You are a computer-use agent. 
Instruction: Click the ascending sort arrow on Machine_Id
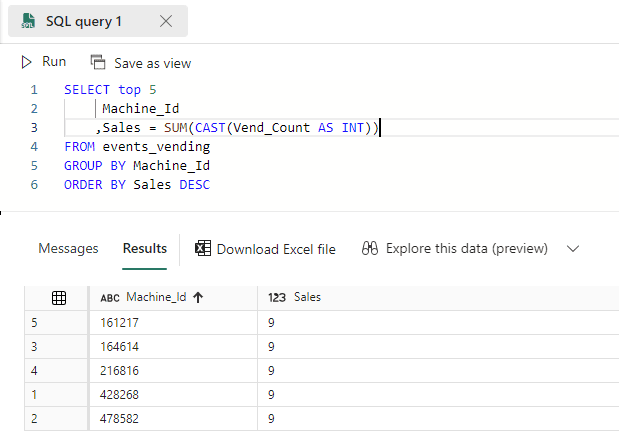pos(198,297)
